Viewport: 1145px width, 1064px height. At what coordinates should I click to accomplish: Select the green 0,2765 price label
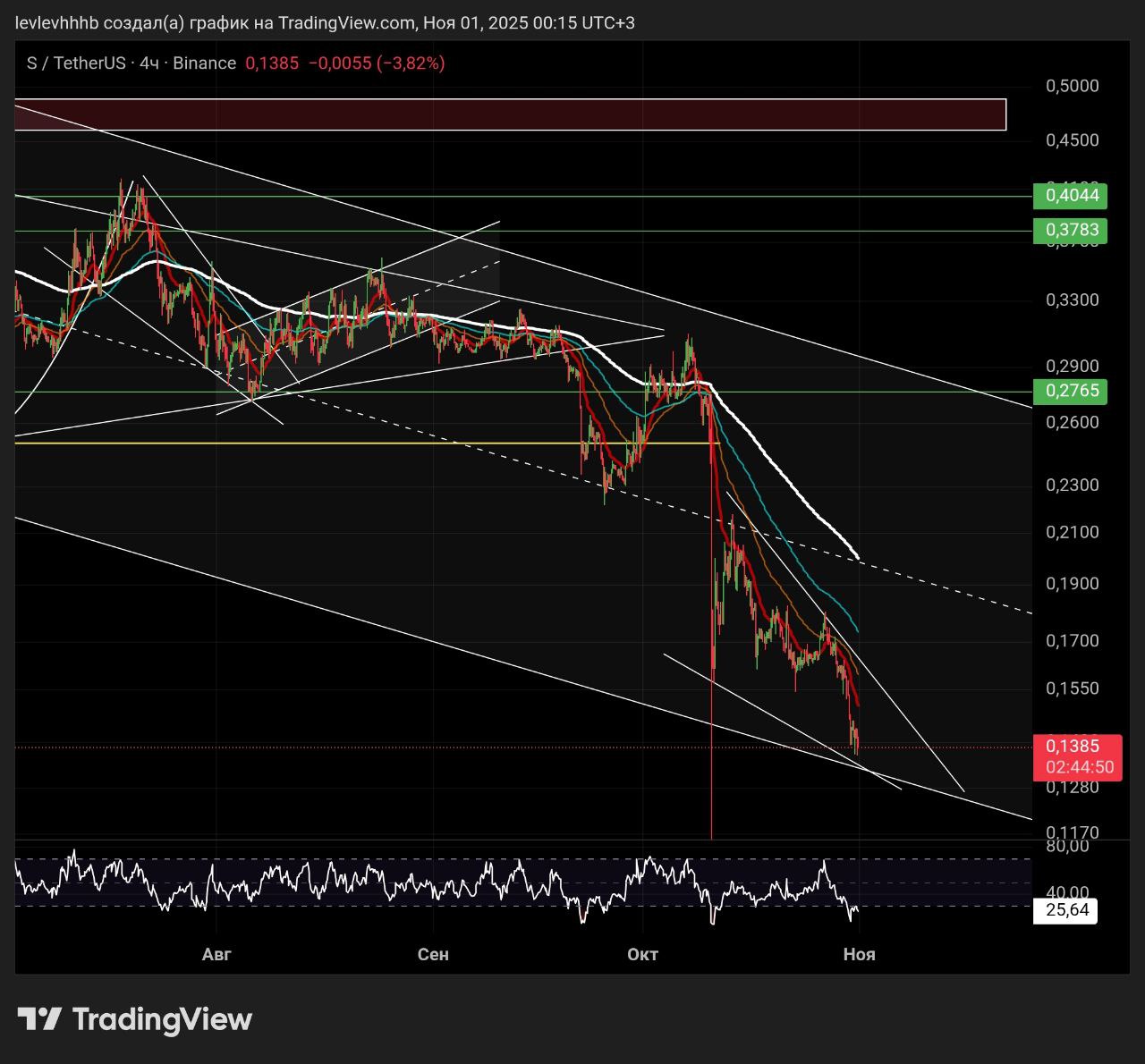1071,391
